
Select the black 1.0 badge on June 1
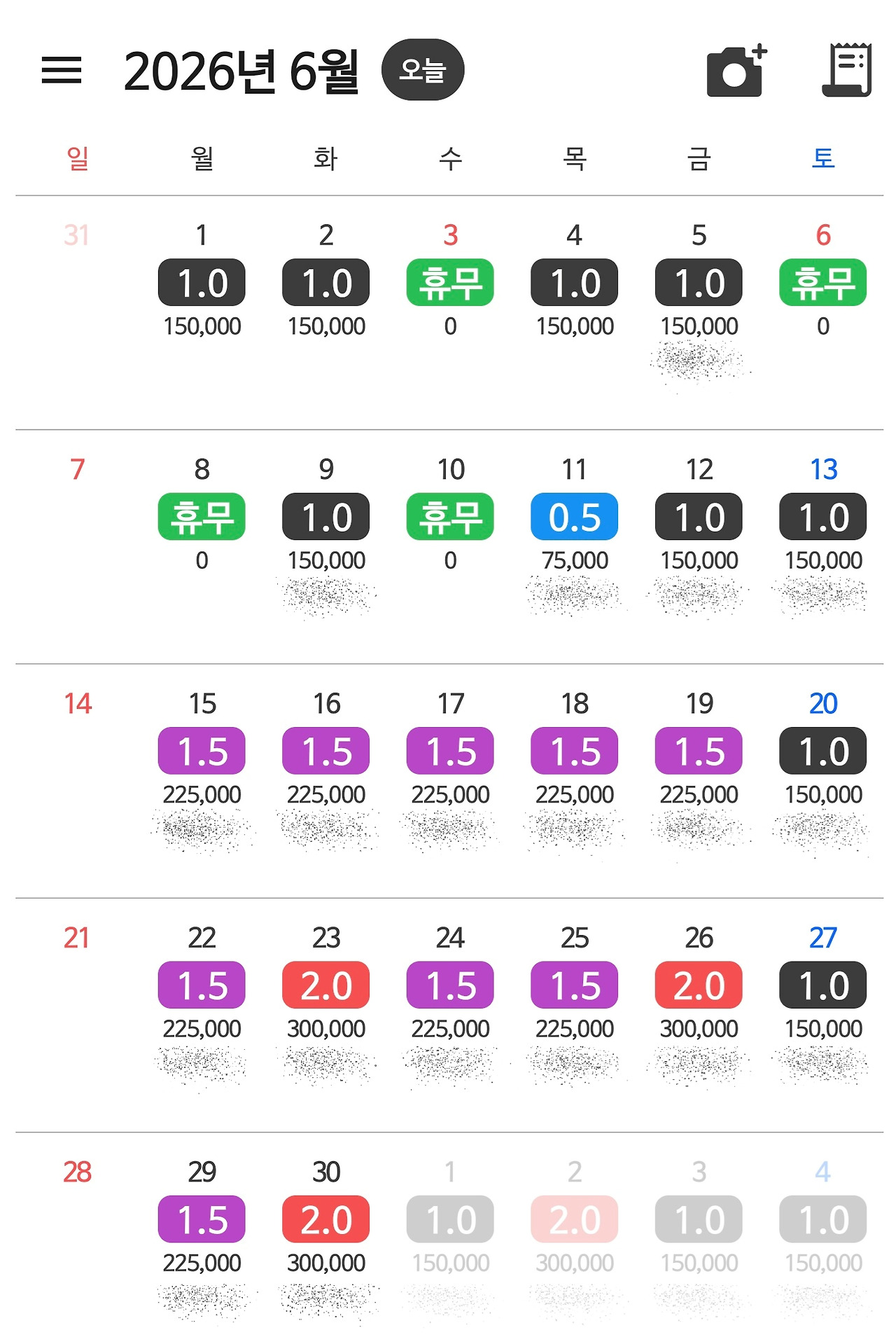[x=202, y=282]
